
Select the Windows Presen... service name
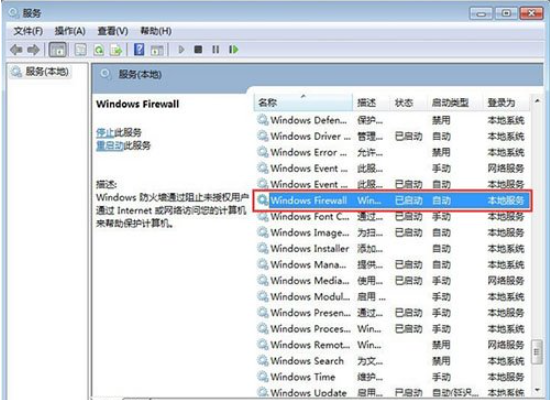tap(310, 313)
